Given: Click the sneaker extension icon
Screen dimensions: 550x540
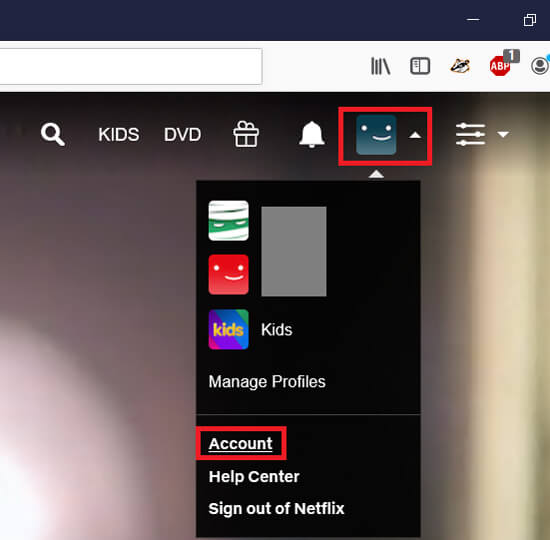Looking at the screenshot, I should [x=460, y=66].
